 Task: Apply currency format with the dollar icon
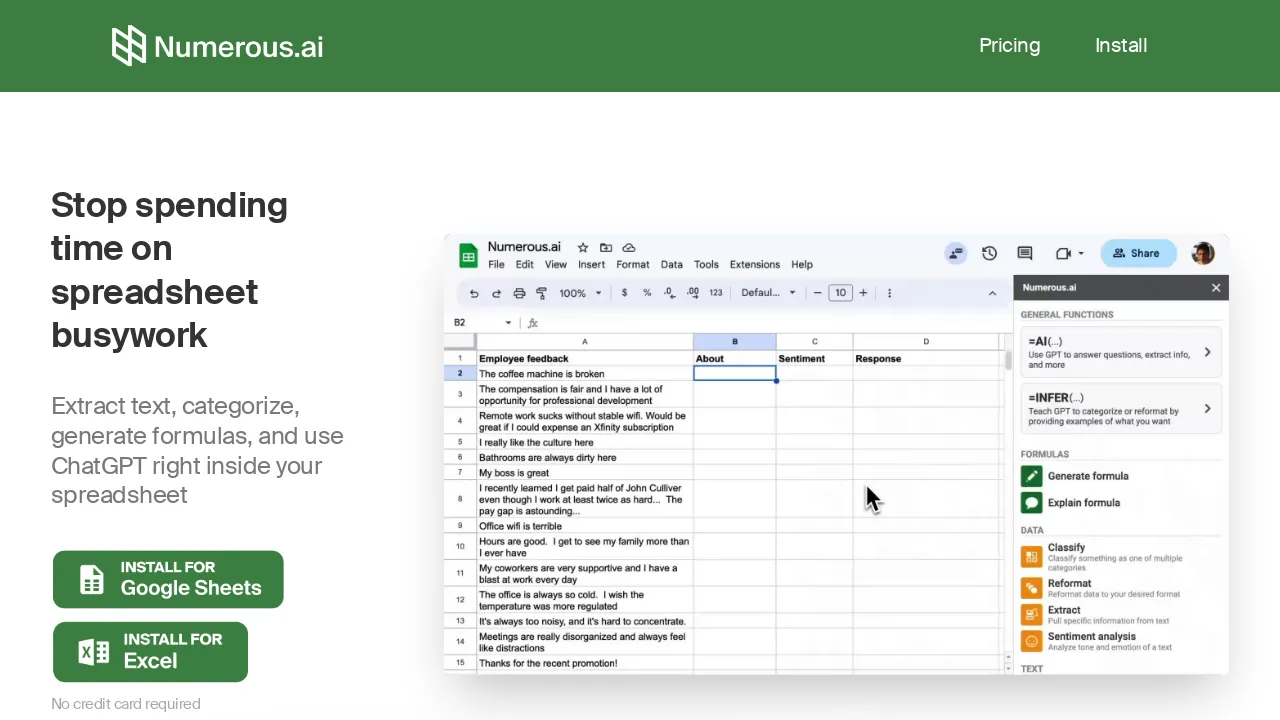tap(625, 293)
